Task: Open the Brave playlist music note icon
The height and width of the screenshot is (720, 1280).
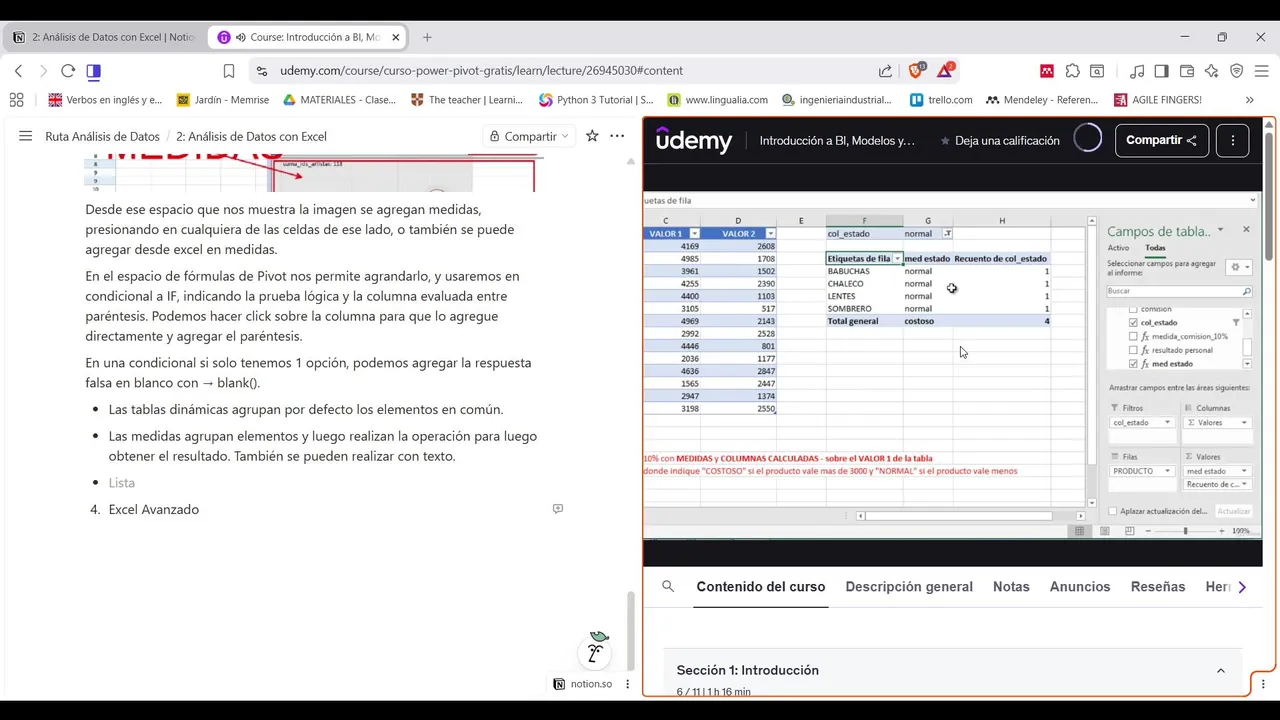Action: (x=1137, y=71)
